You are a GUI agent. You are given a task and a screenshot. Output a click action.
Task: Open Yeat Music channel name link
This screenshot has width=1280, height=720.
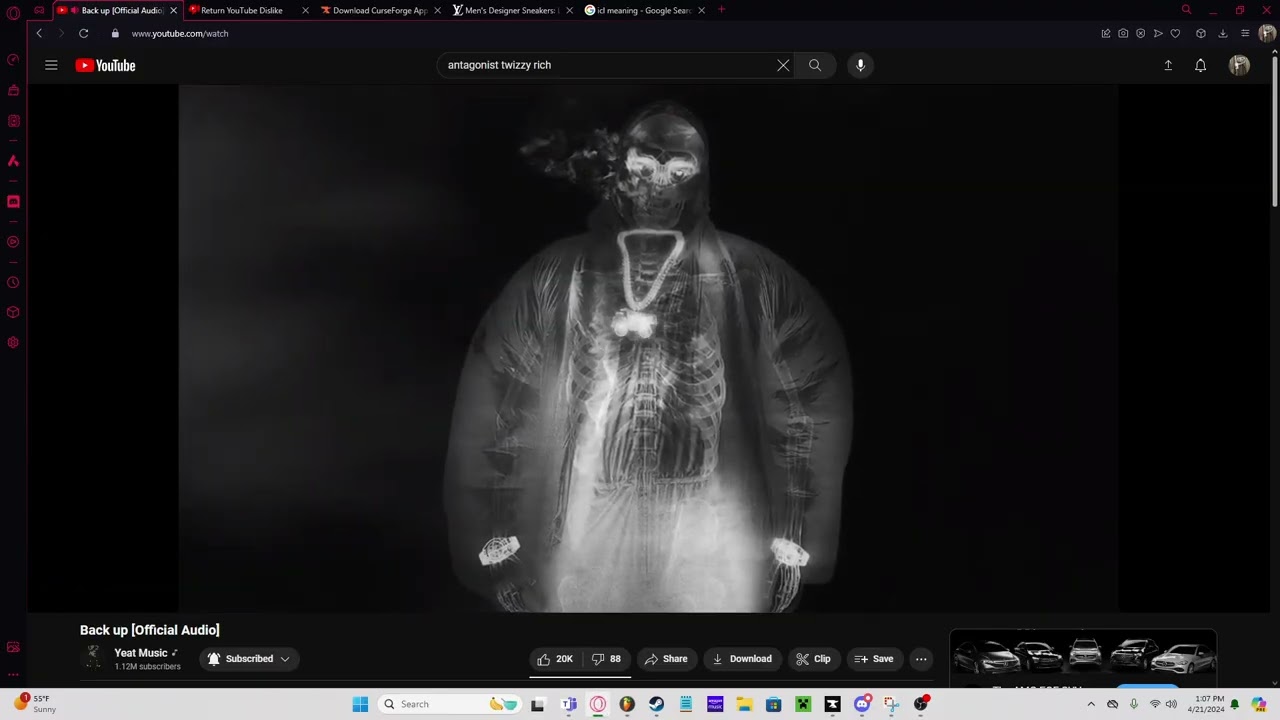click(141, 653)
